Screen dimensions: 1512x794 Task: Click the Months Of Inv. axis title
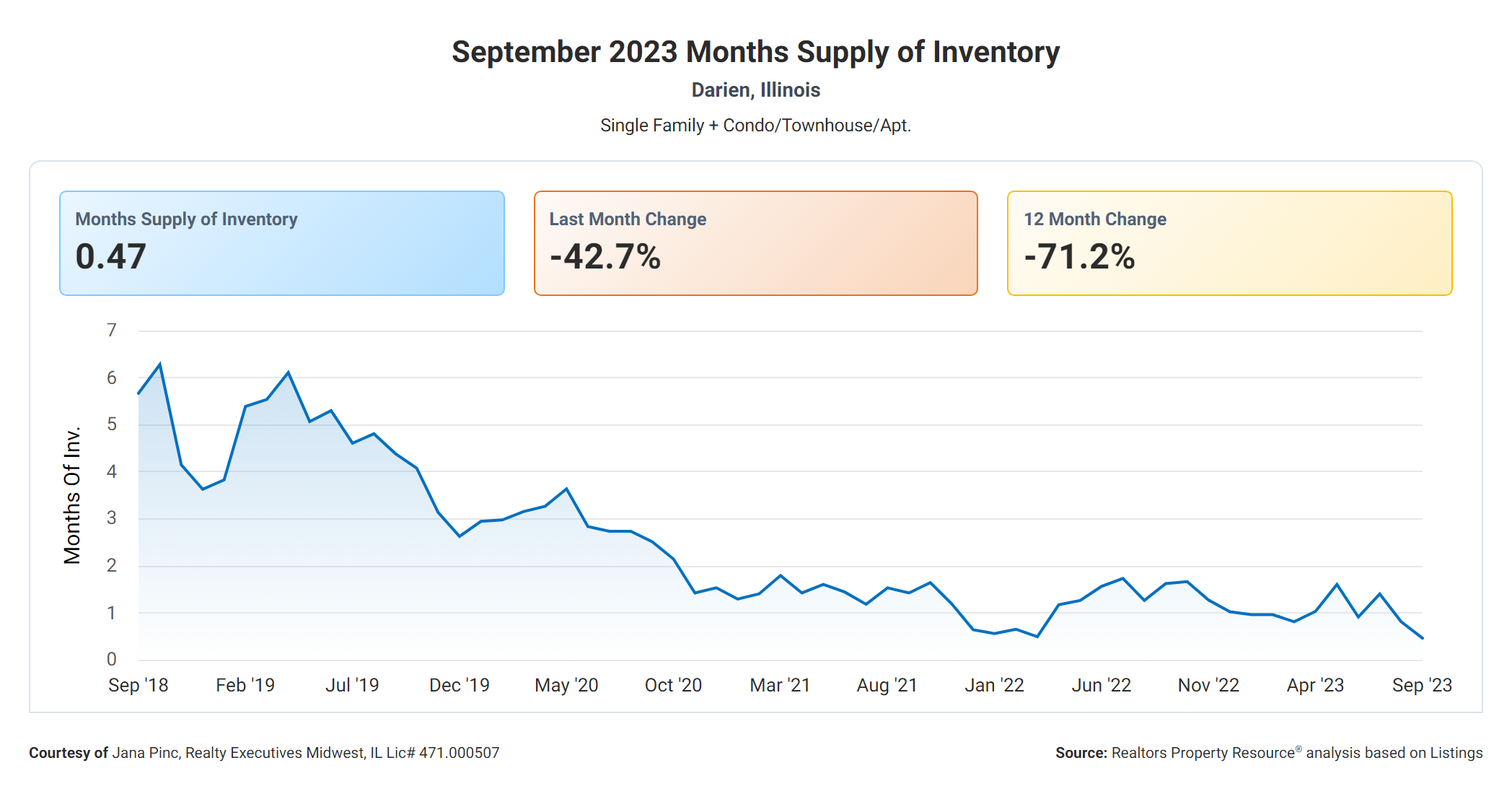pos(72,495)
